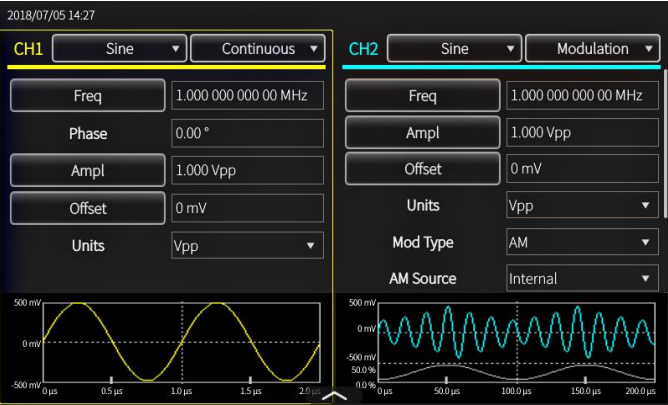Open the CH1 Continuous mode dropdown

[x=258, y=48]
